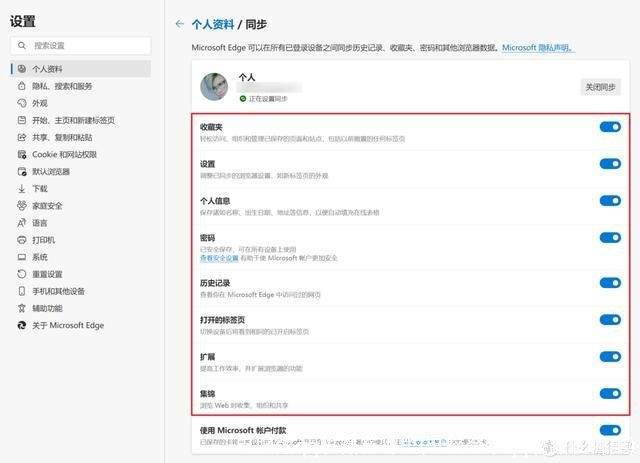This screenshot has height=463, width=640.
Task: Click the 共享、复制和粘贴 share icon
Action: click(x=22, y=137)
